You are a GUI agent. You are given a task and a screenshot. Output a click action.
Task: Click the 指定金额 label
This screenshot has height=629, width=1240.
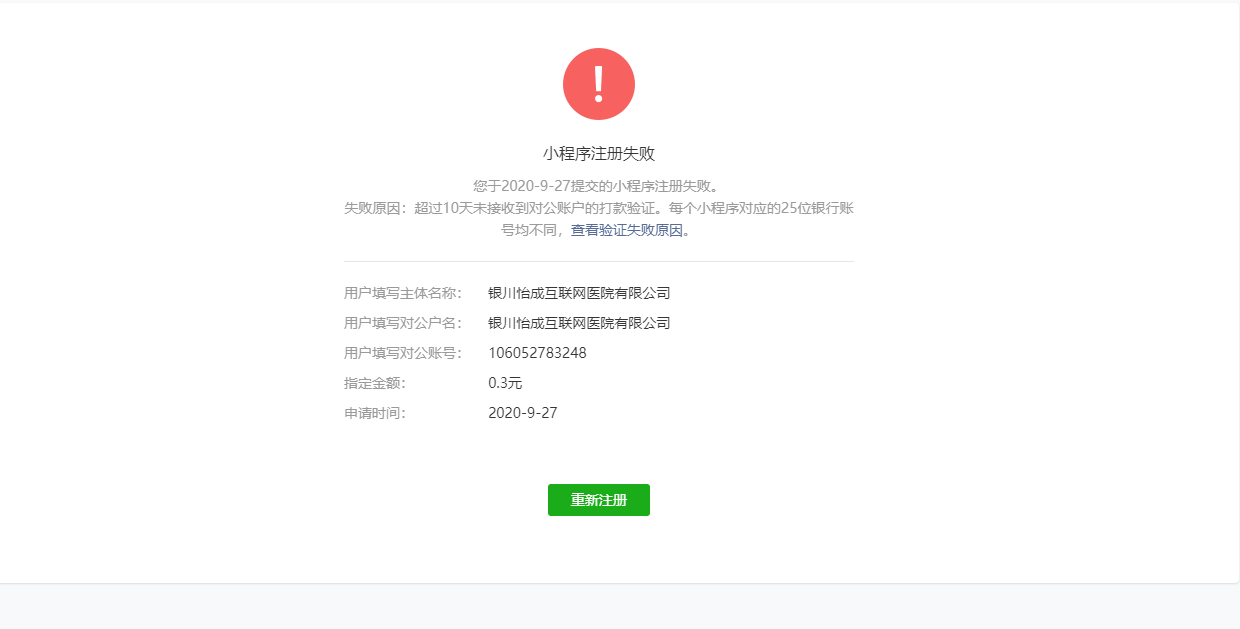click(x=375, y=383)
